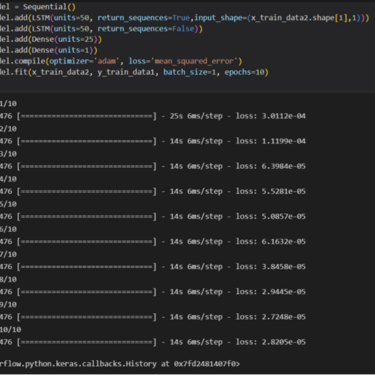The image size is (375, 375).
Task: Click the Sequential() model definition line
Action: click(x=38, y=7)
